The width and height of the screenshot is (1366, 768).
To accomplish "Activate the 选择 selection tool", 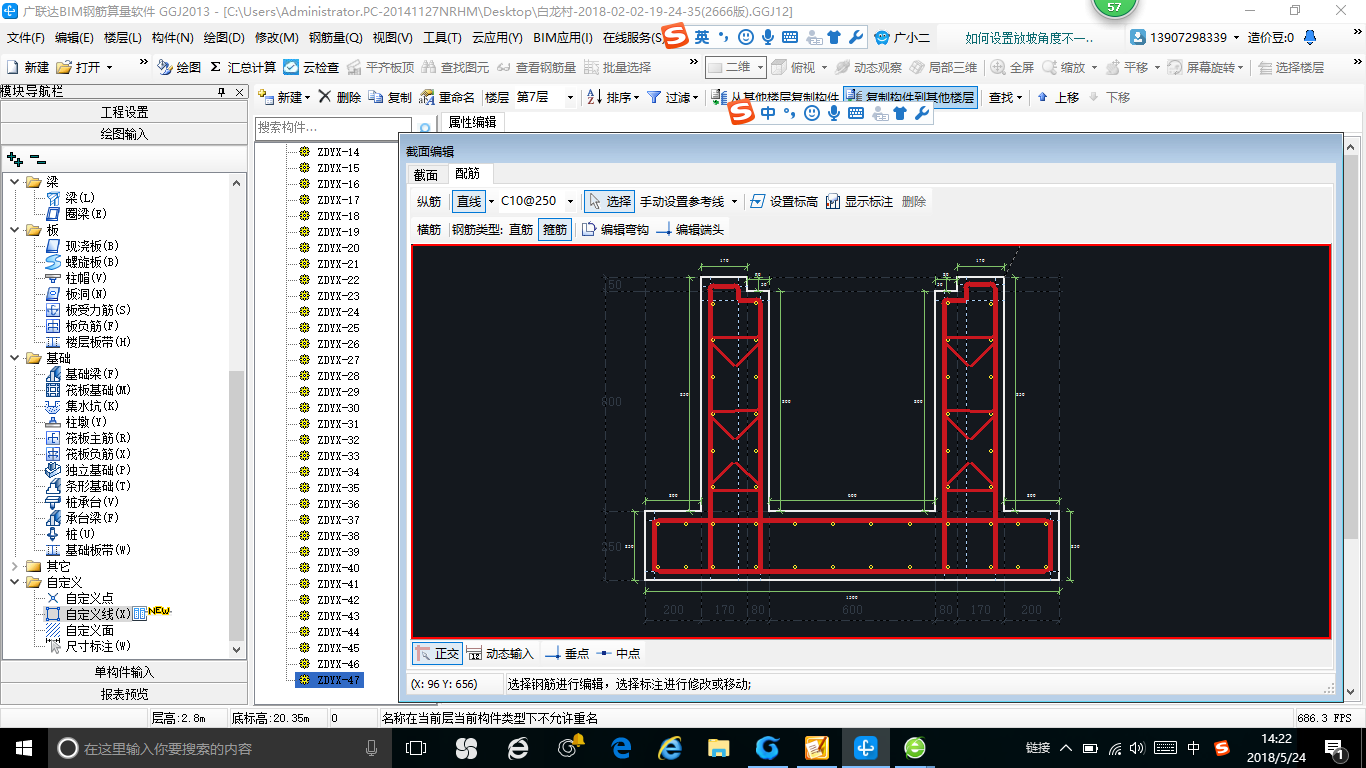I will (x=609, y=201).
